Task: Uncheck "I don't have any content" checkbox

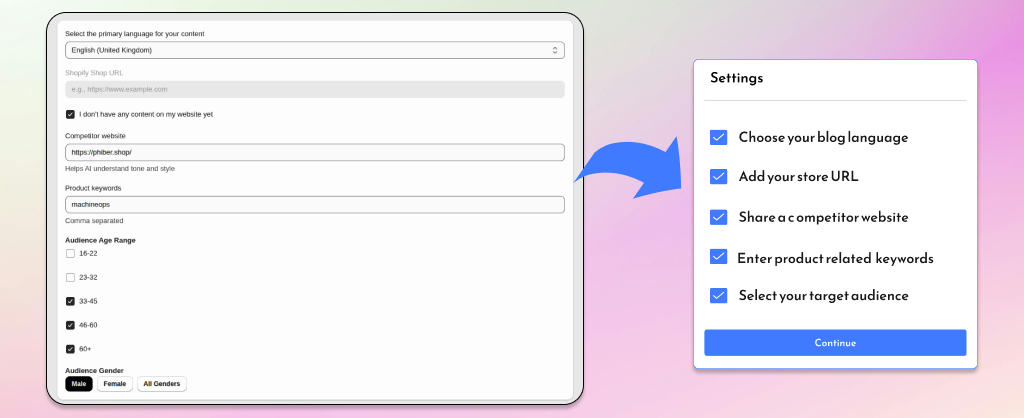Action: [70, 114]
